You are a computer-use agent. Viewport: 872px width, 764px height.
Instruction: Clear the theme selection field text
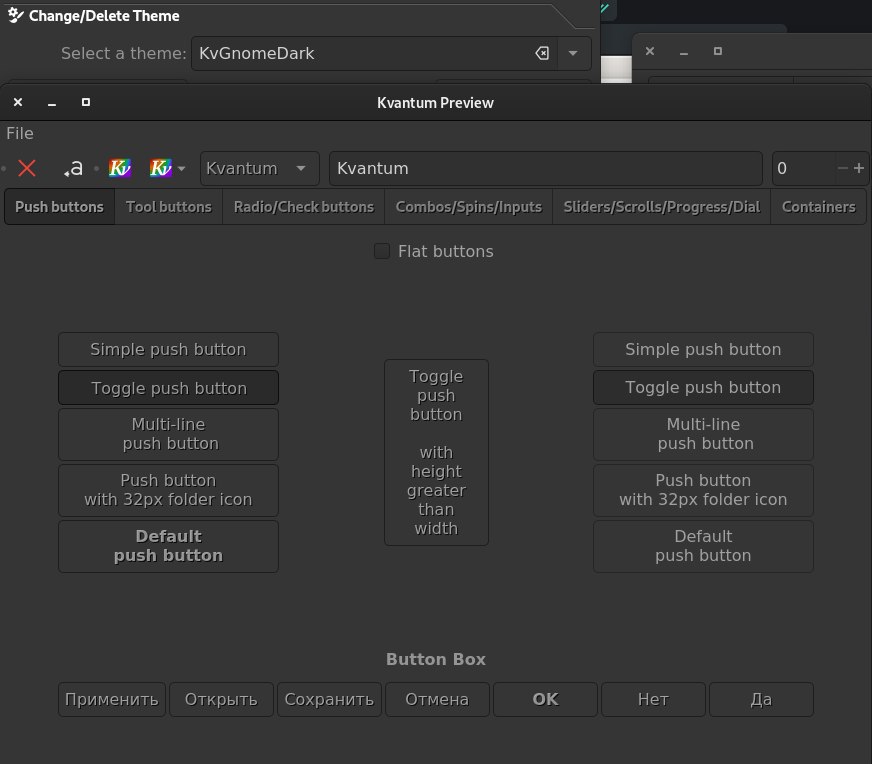[x=542, y=53]
